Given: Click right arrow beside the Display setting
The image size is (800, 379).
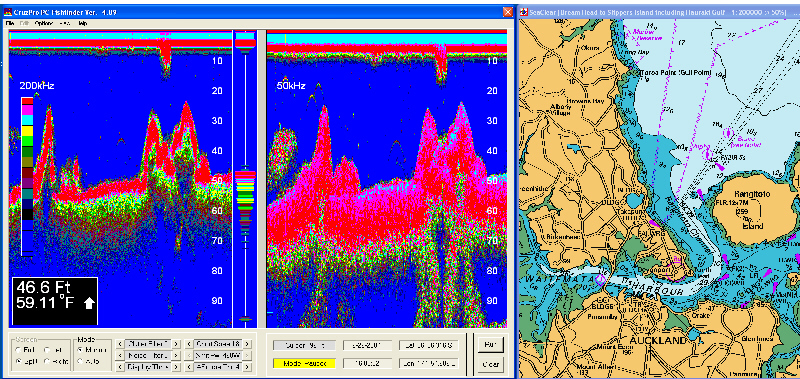Looking at the screenshot, I should [176, 367].
